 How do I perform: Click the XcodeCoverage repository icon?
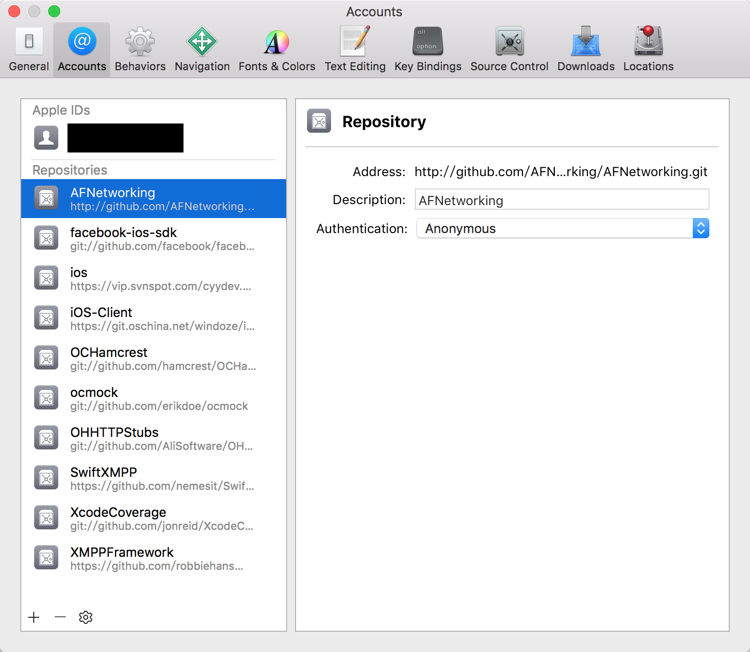(46, 518)
